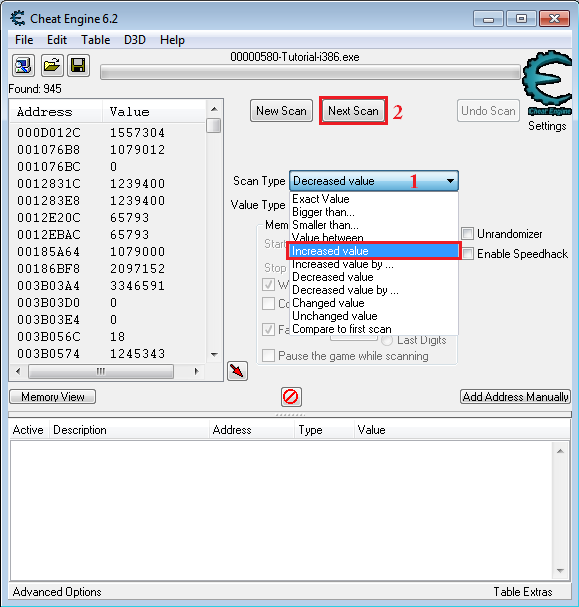Viewport: 579px width, 607px height.
Task: Enable the Unrandomizer checkbox
Action: (468, 234)
